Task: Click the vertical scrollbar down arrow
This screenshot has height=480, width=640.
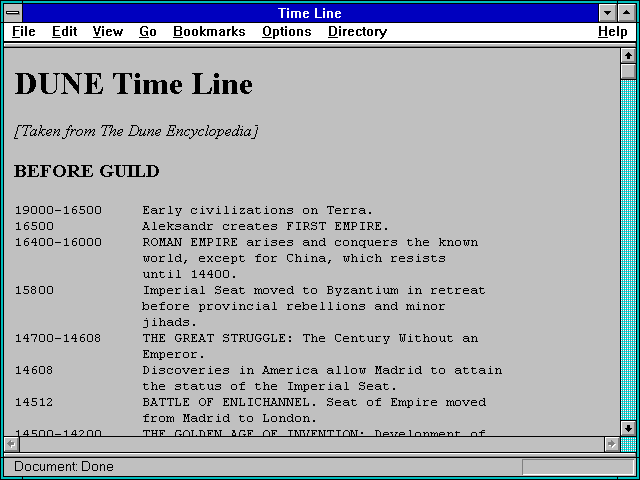Action: (x=628, y=428)
